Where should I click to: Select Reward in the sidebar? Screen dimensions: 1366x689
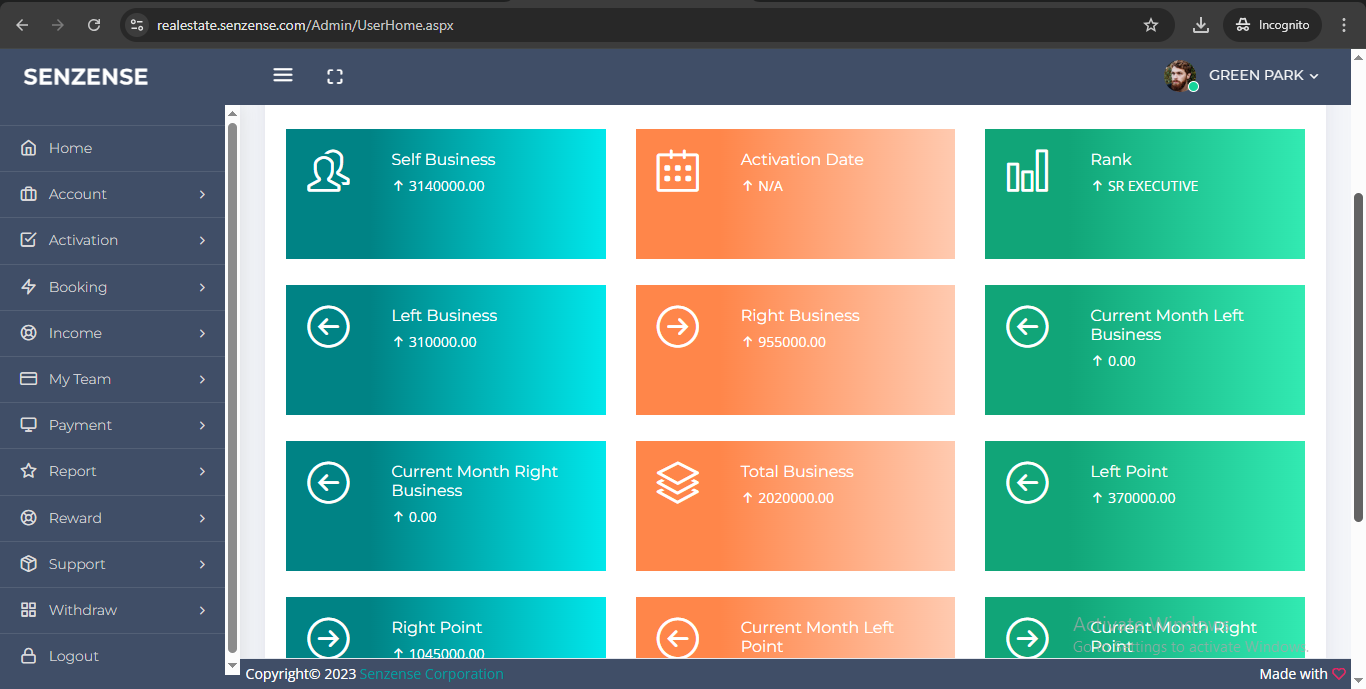pyautogui.click(x=112, y=518)
